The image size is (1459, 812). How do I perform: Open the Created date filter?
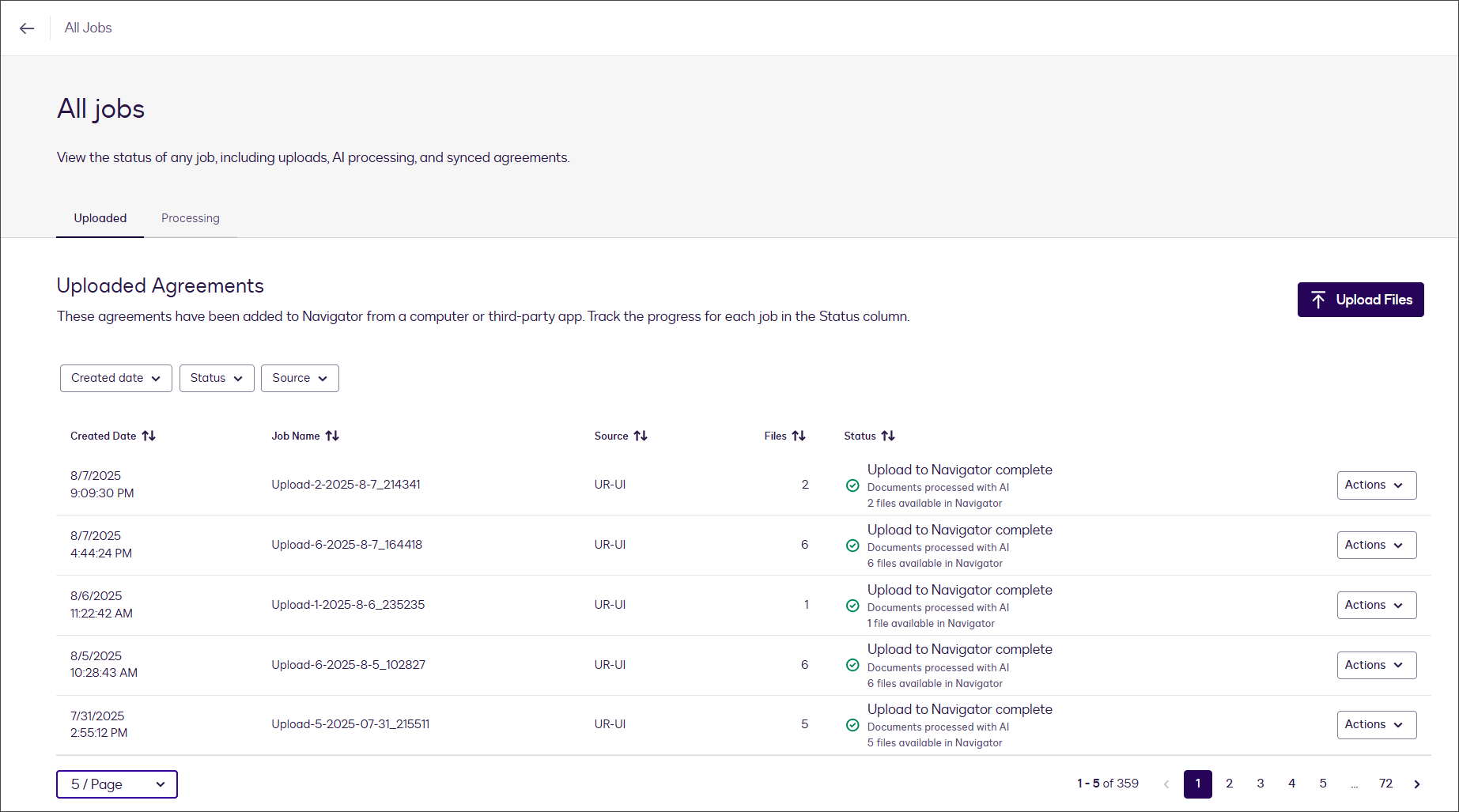115,378
